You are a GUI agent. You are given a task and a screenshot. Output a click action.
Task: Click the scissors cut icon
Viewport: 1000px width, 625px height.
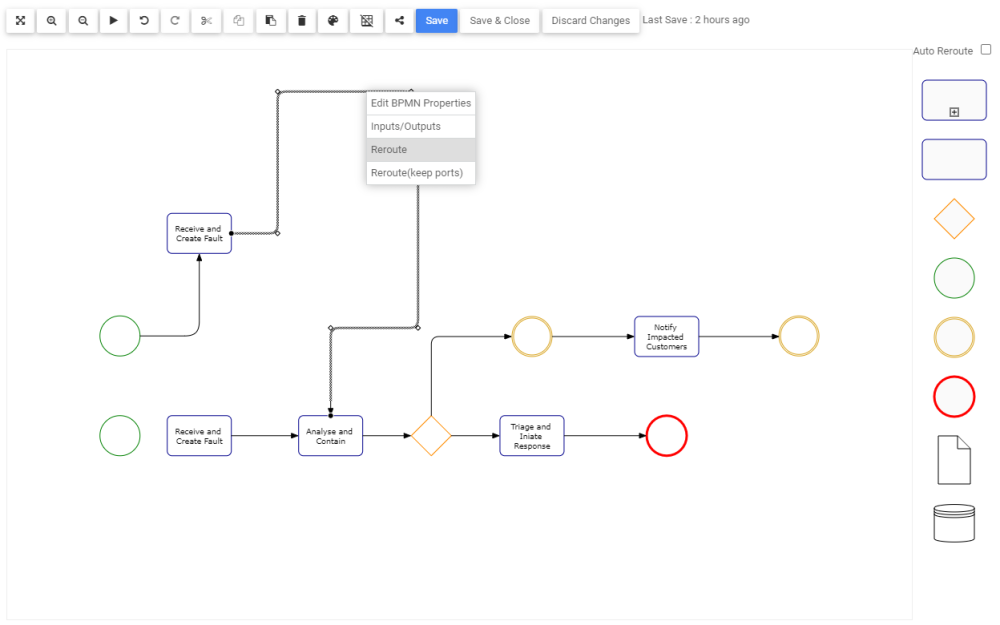pyautogui.click(x=206, y=20)
